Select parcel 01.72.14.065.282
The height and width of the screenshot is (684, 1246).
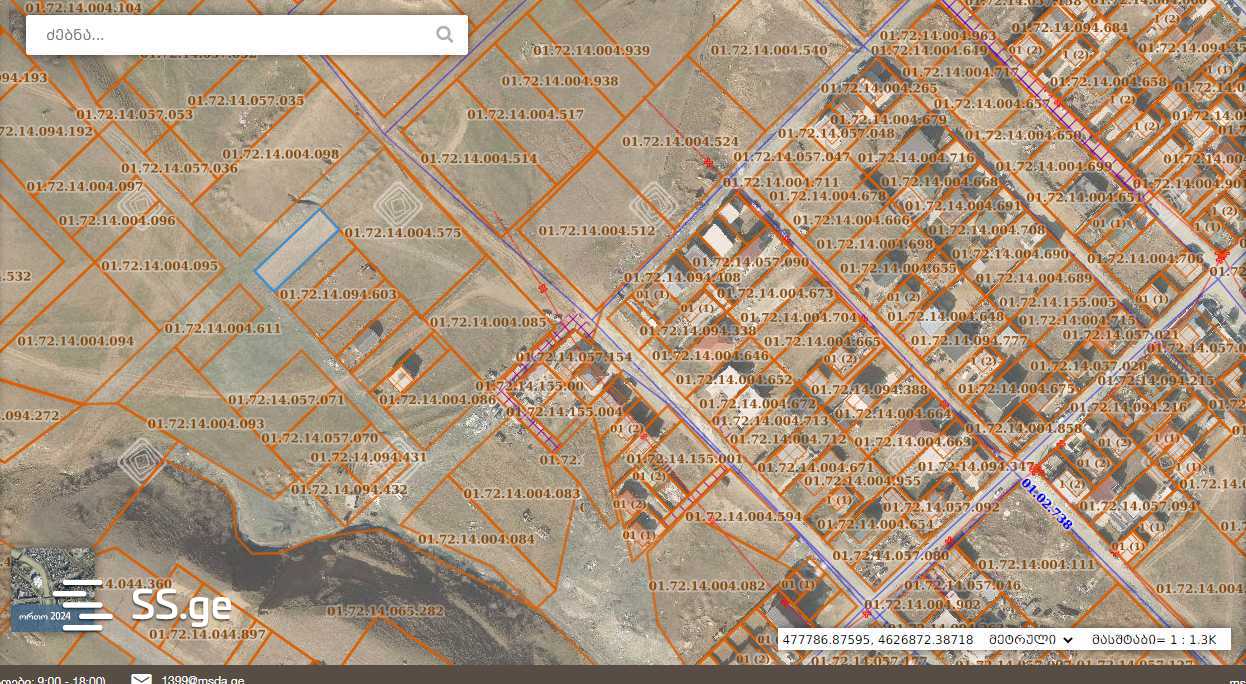[x=384, y=610]
